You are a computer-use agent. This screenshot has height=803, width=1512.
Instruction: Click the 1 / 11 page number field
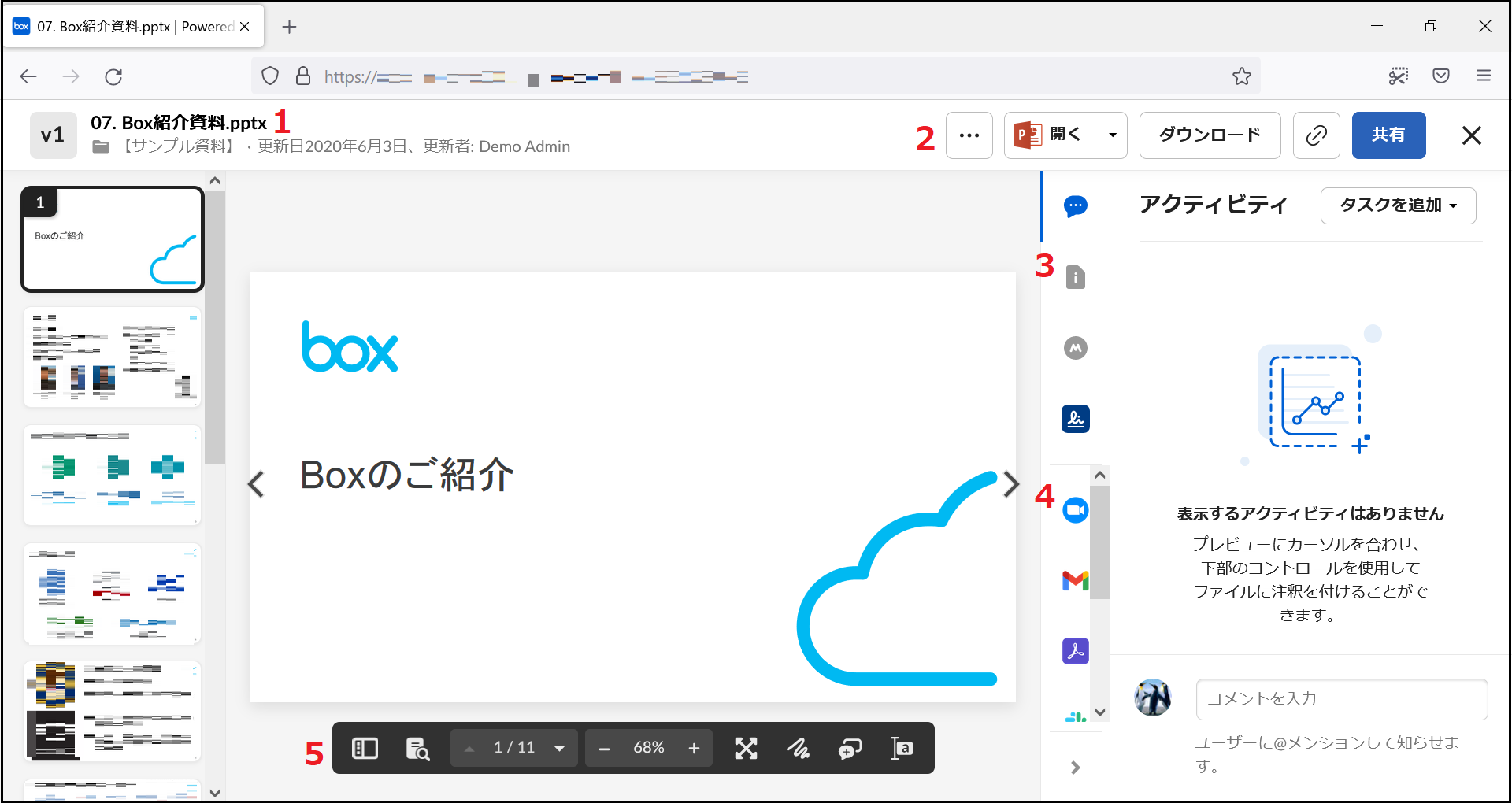(x=513, y=748)
